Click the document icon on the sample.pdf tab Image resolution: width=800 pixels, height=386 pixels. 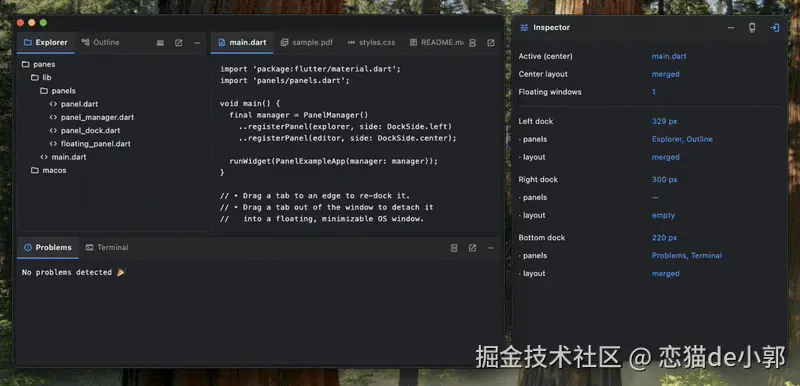click(285, 43)
